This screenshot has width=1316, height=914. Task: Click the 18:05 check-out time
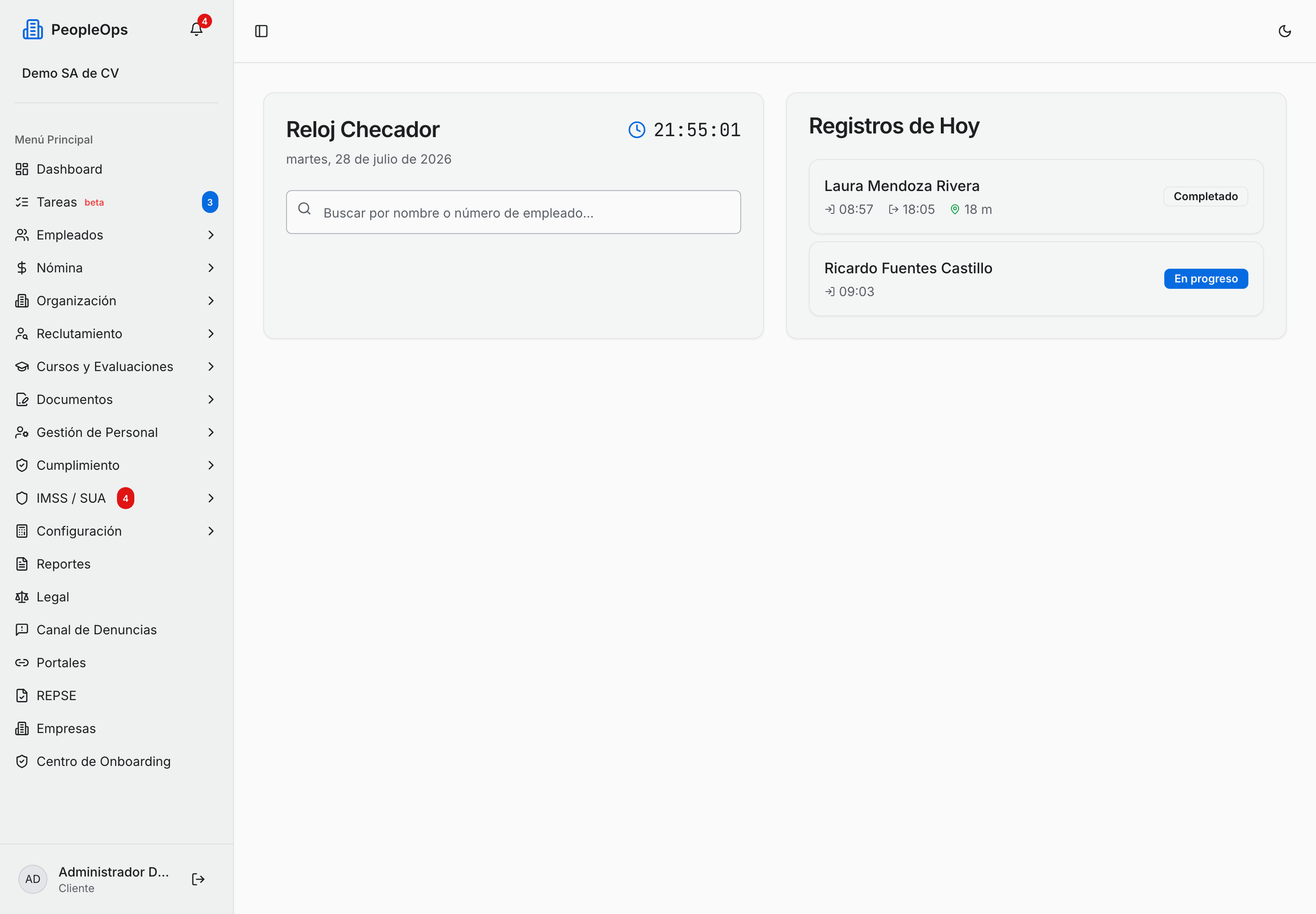[x=918, y=210]
